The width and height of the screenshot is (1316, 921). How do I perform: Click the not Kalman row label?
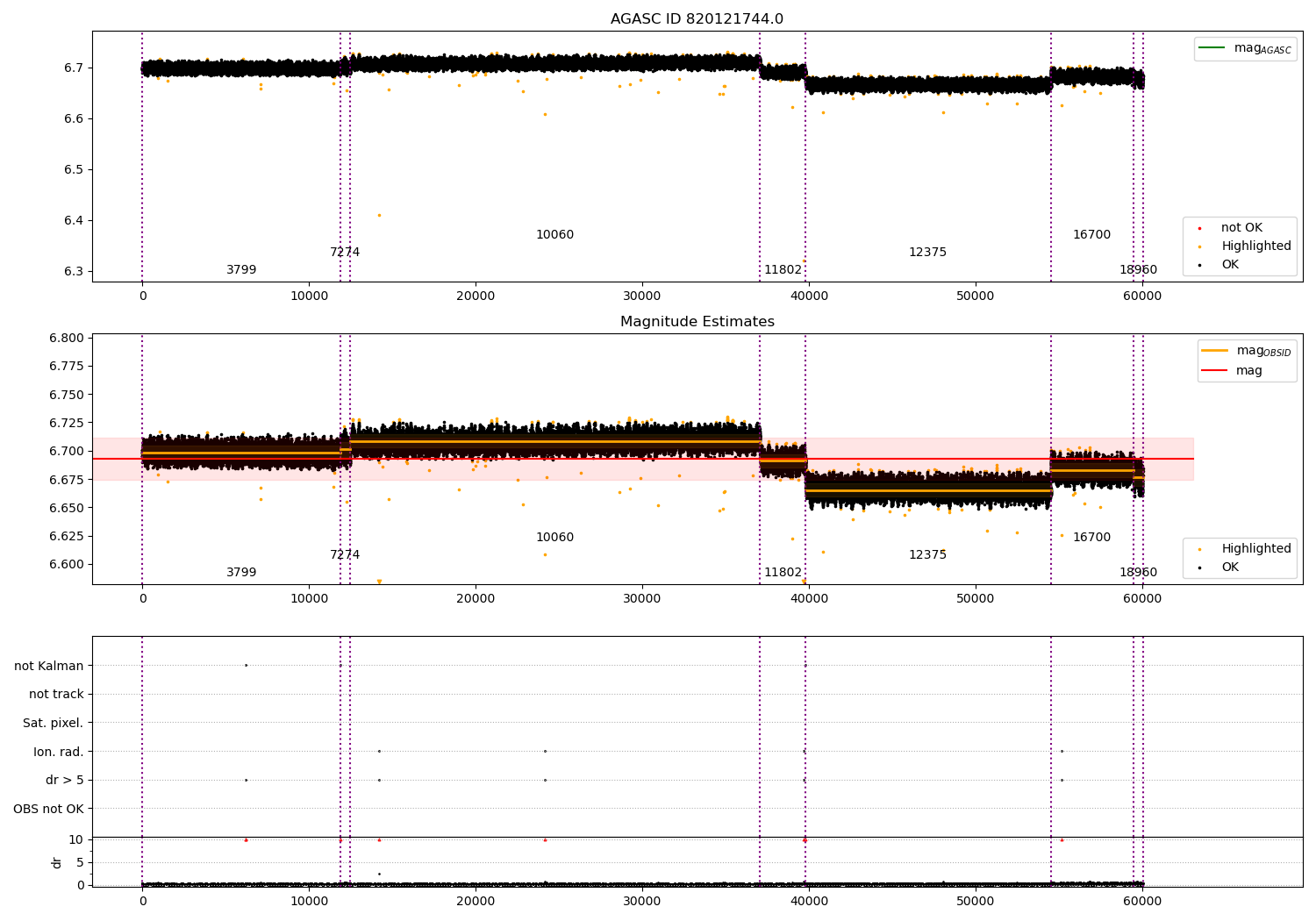49,666
